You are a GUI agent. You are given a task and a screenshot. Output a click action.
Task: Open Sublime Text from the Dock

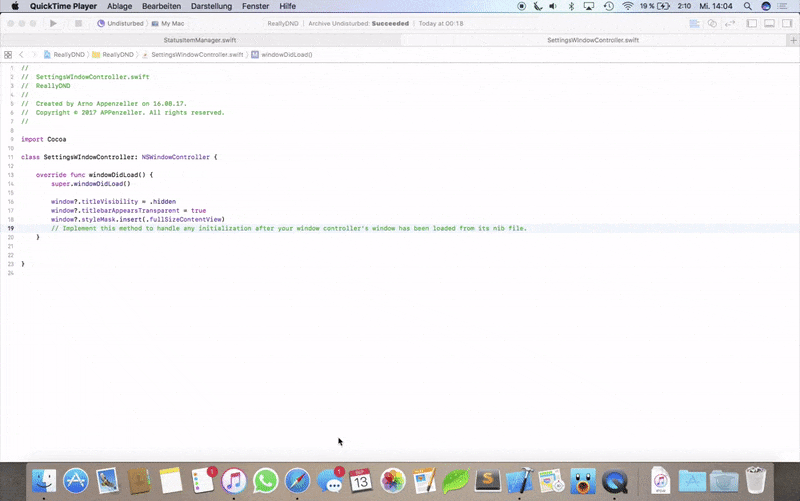pos(487,482)
